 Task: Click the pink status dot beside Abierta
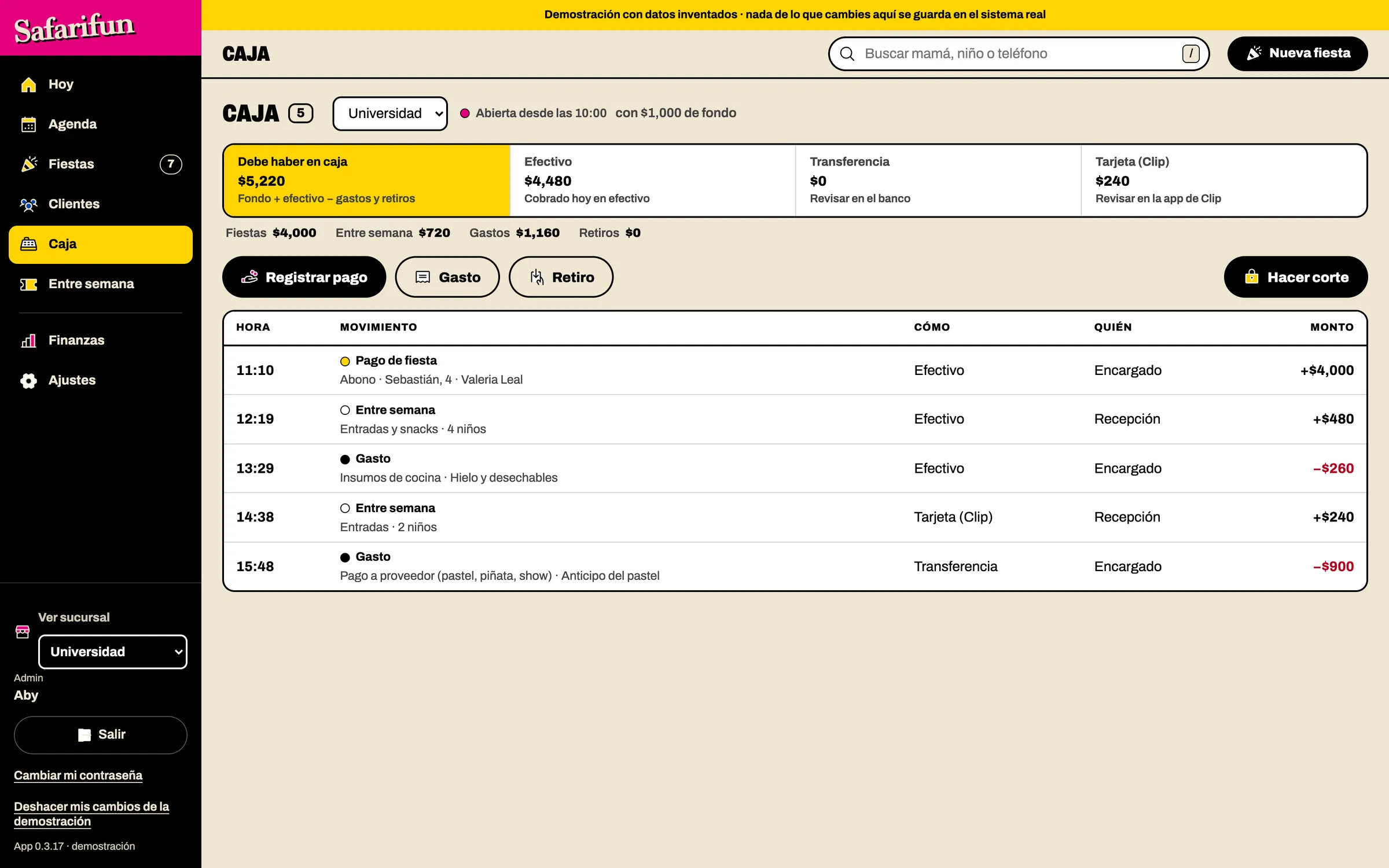465,113
